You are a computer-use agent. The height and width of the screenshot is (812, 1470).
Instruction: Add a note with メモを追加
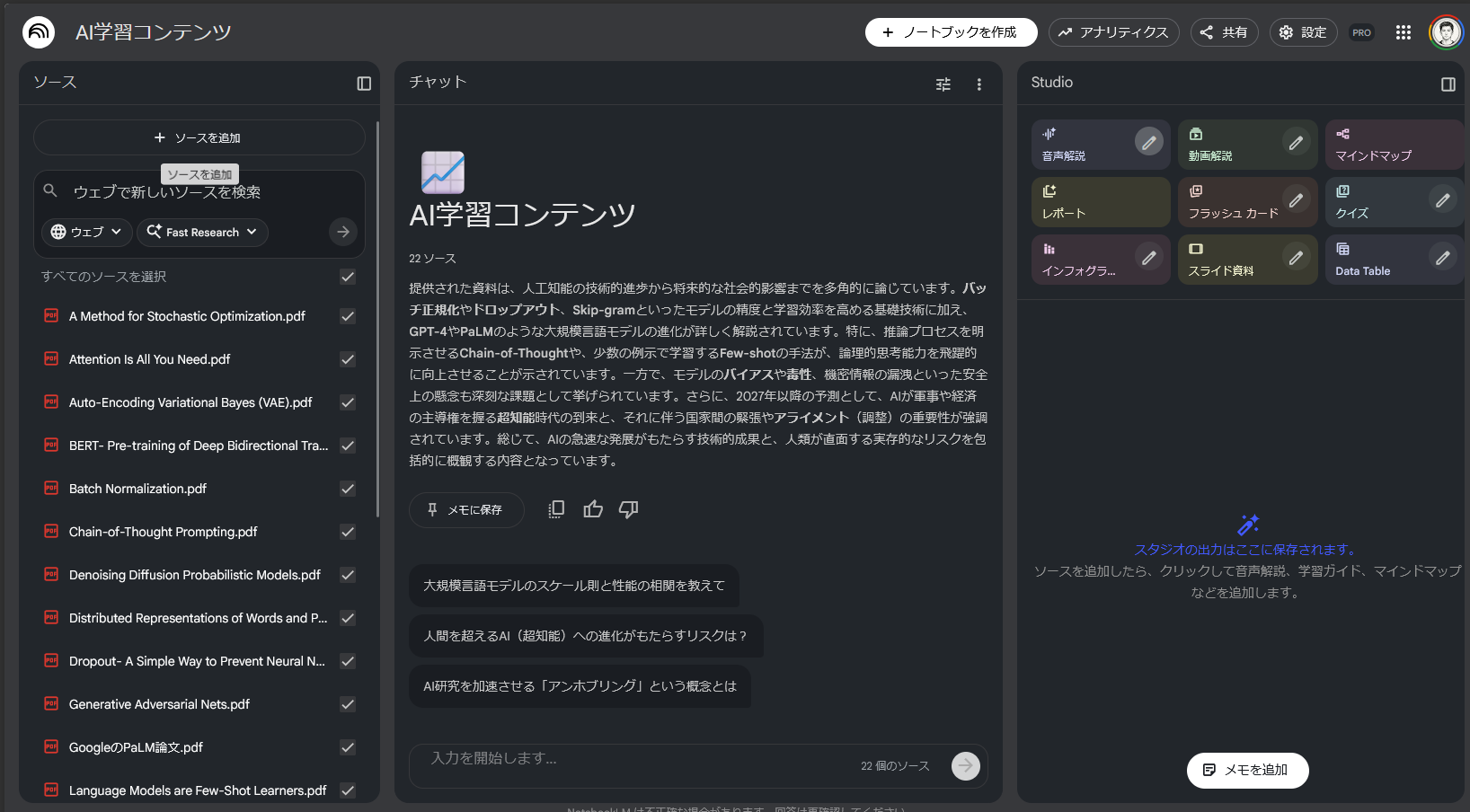[1247, 770]
